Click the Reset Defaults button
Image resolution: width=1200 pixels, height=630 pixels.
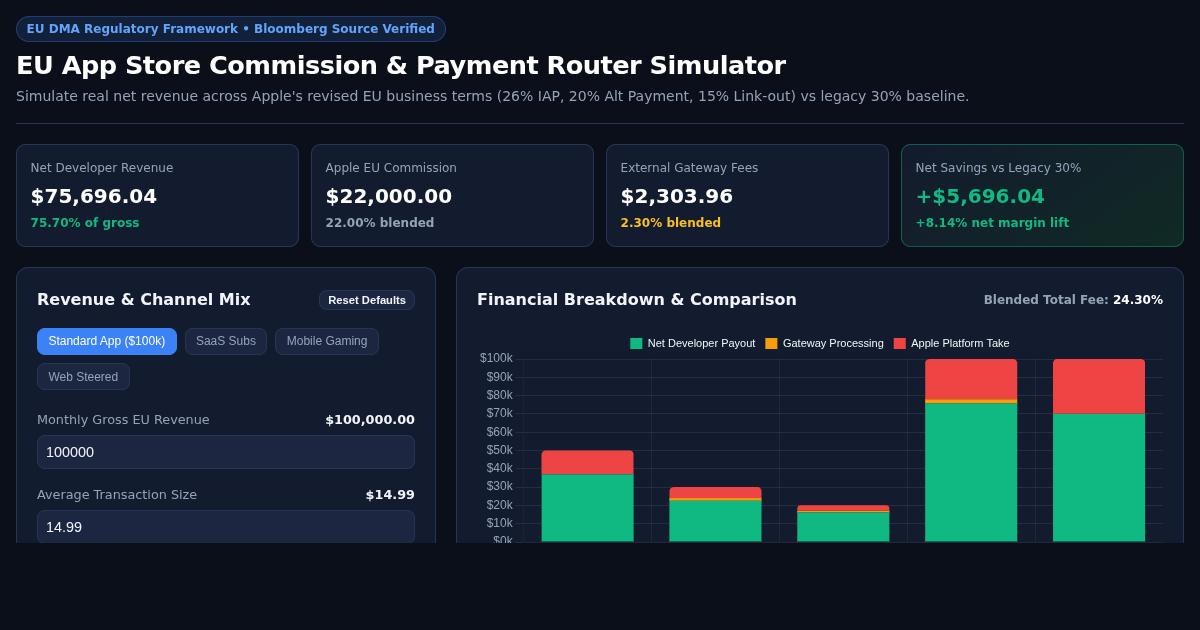[x=367, y=300]
